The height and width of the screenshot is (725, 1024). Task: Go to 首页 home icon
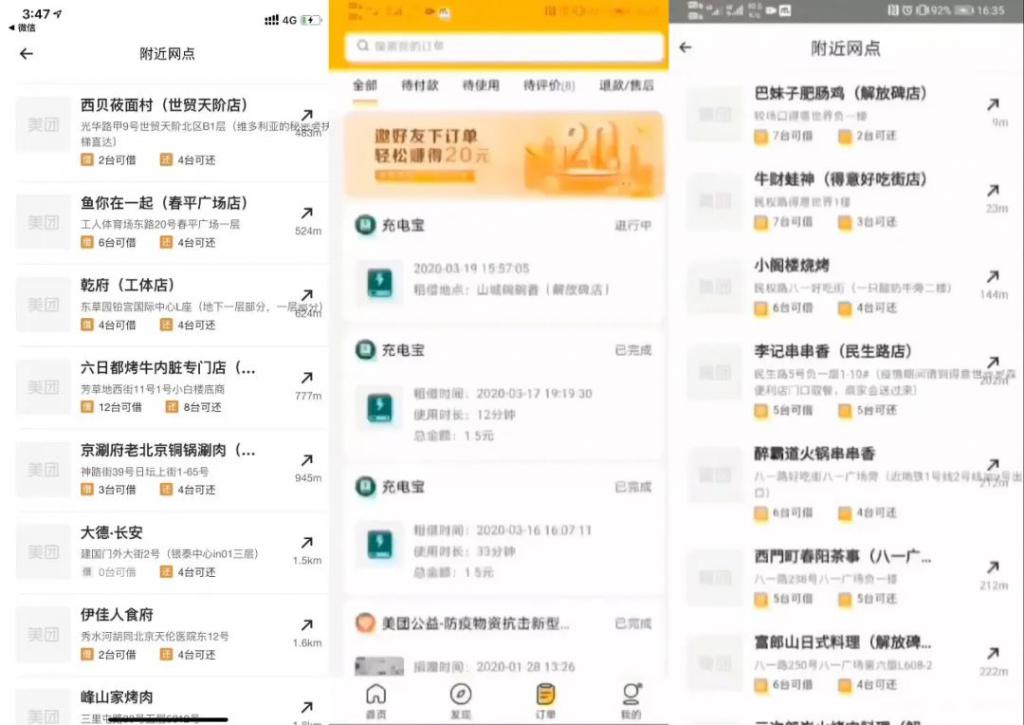(x=376, y=698)
